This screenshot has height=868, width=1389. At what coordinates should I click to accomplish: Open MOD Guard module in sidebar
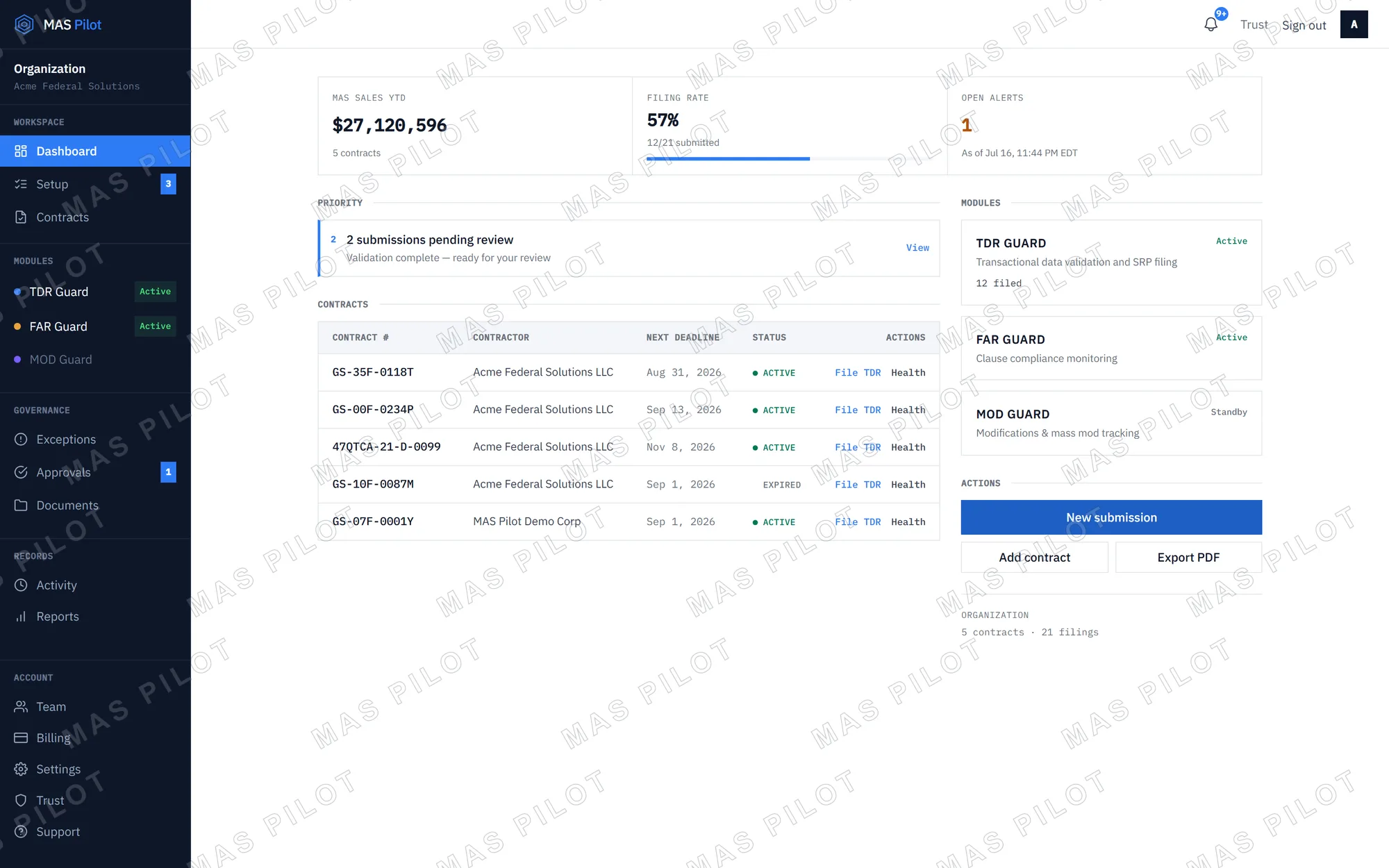95,360
